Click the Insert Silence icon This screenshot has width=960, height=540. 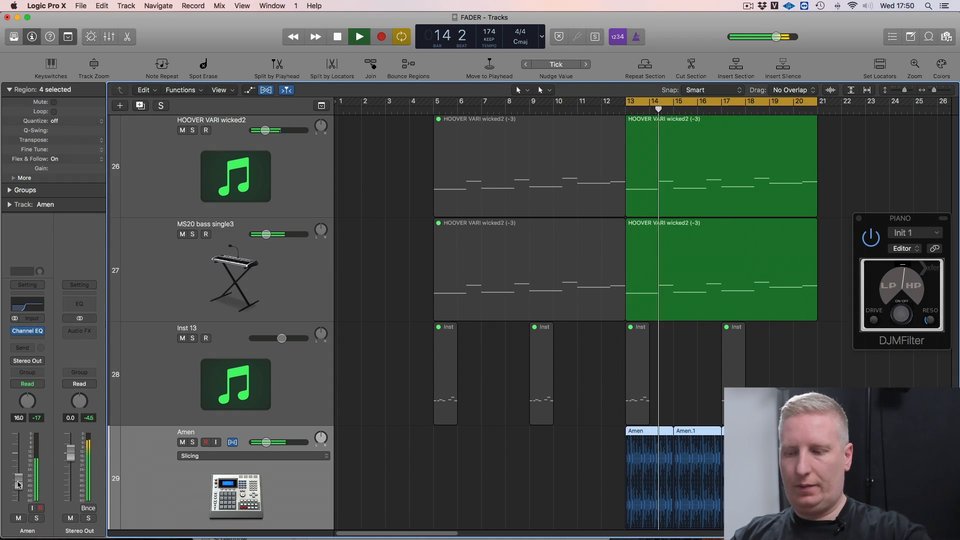782,64
